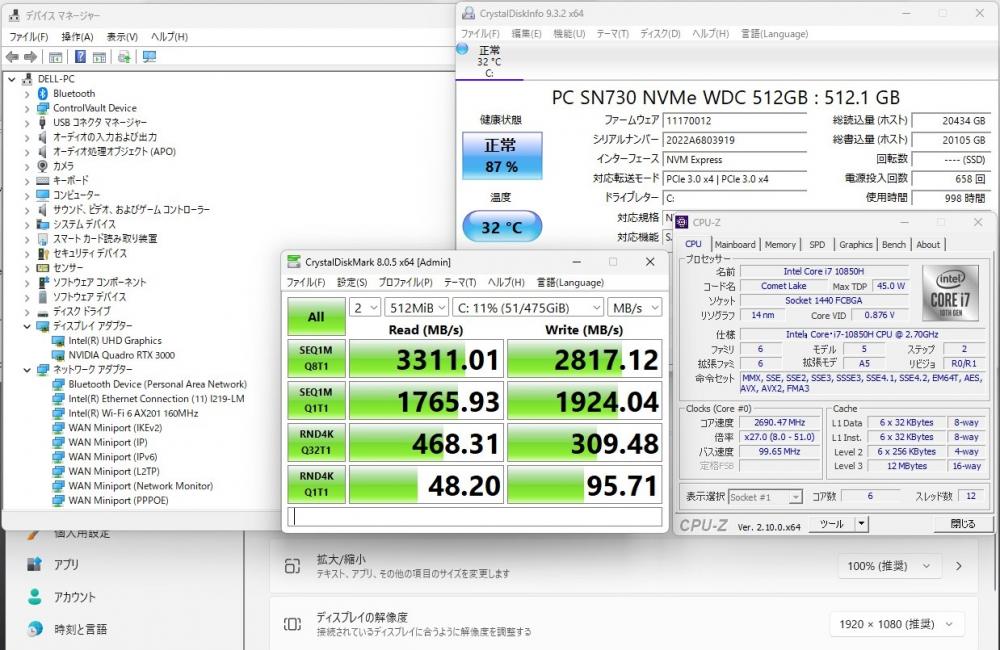
Task: Expand the ControlVault Device category
Action: (x=27, y=108)
